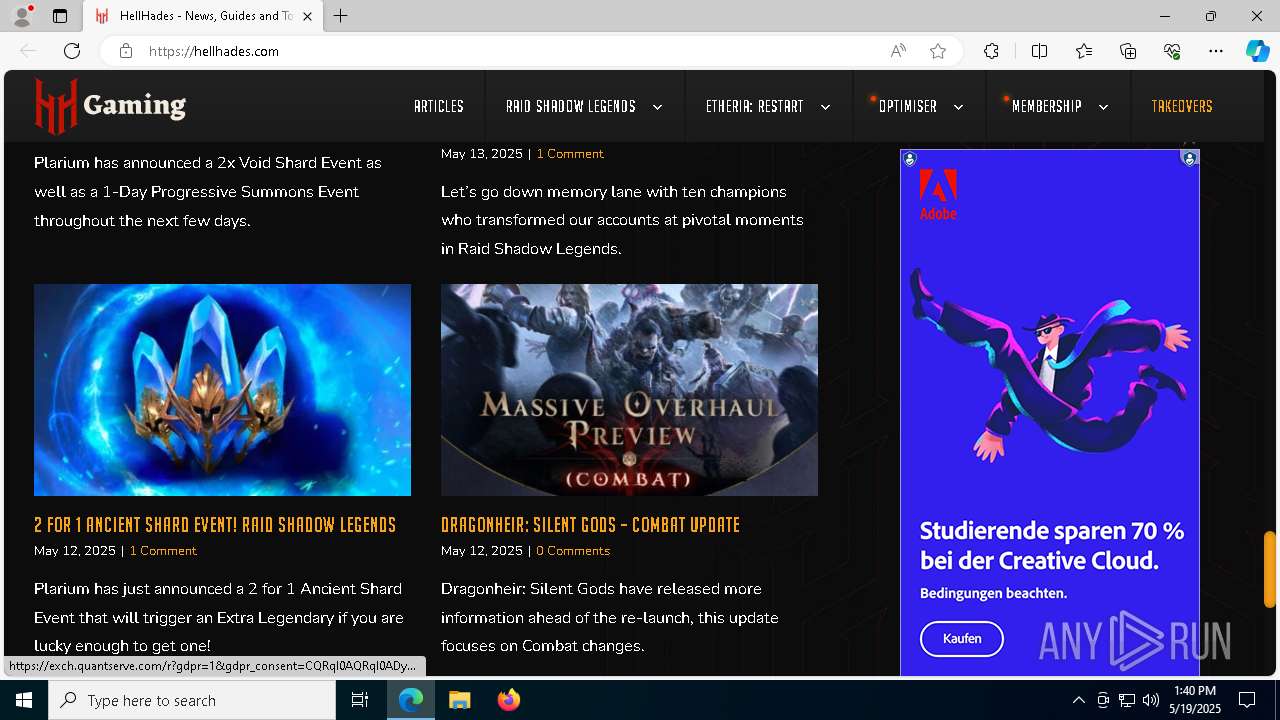This screenshot has height=720, width=1280.
Task: Open Browser essentials heart icon
Action: [1172, 51]
